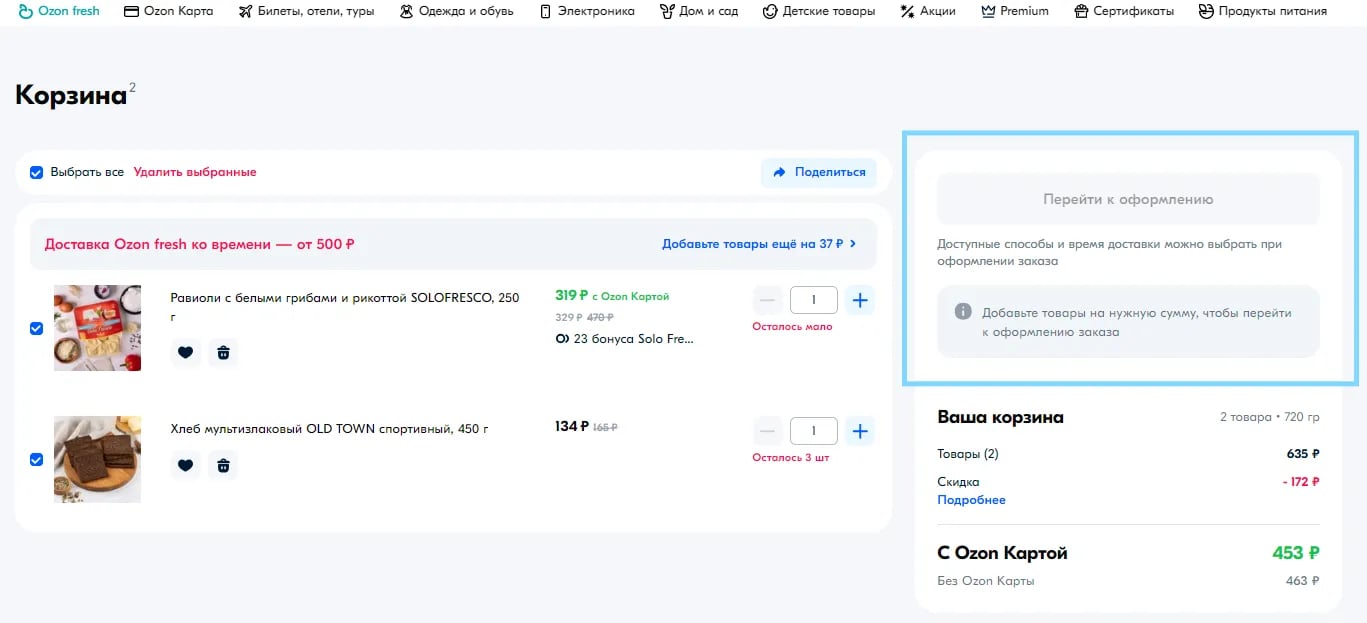Add ravioli to favorites with heart icon
This screenshot has height=623, width=1367.
click(x=185, y=352)
